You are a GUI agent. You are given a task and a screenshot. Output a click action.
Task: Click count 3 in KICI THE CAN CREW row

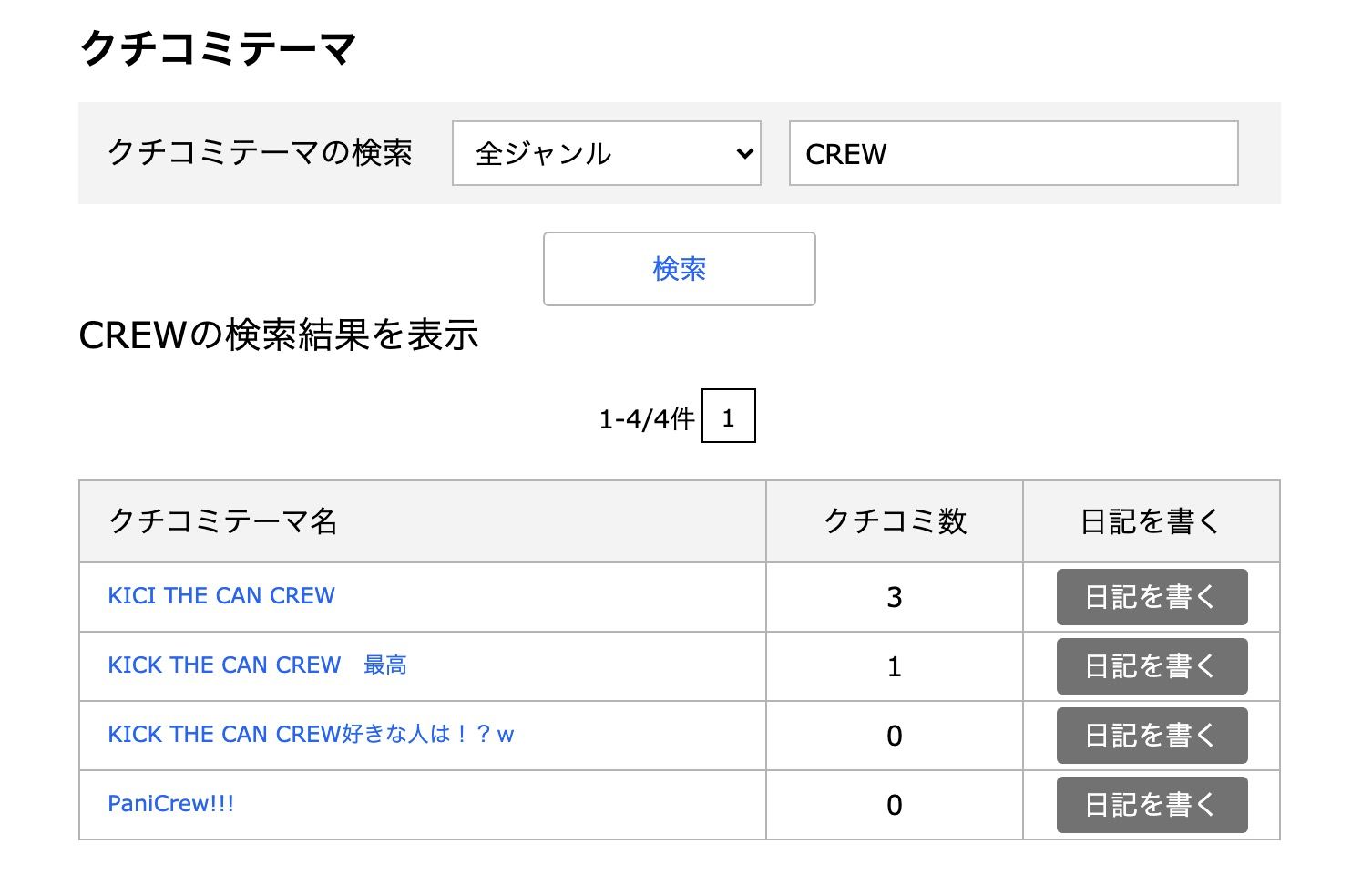[x=895, y=597]
